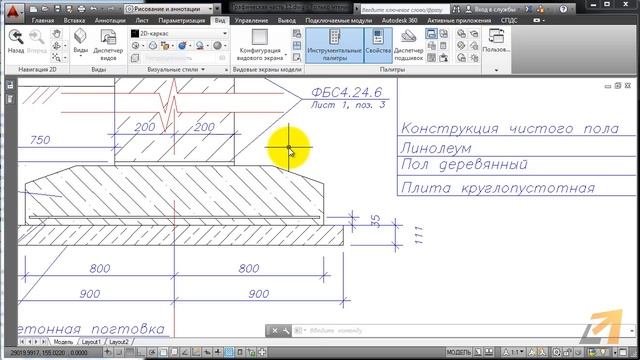The image size is (640, 360).
Task: Click the Пользов... user interface button
Action: [x=496, y=41]
